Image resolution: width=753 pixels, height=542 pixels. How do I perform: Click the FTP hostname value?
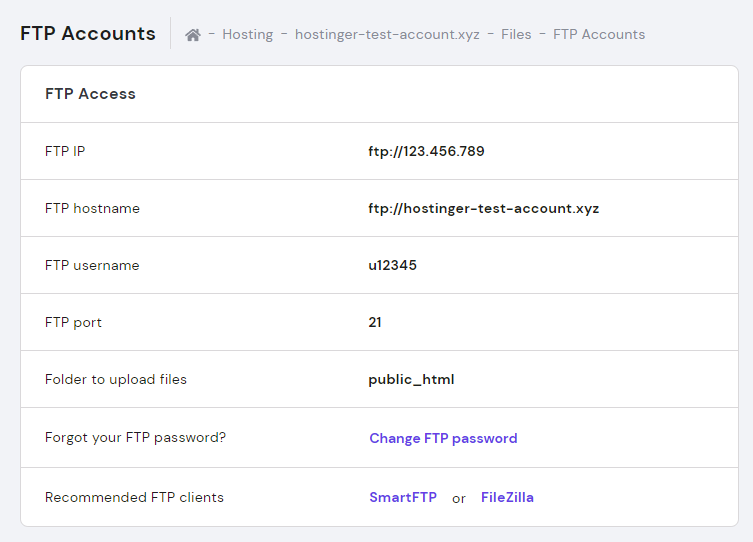click(483, 209)
